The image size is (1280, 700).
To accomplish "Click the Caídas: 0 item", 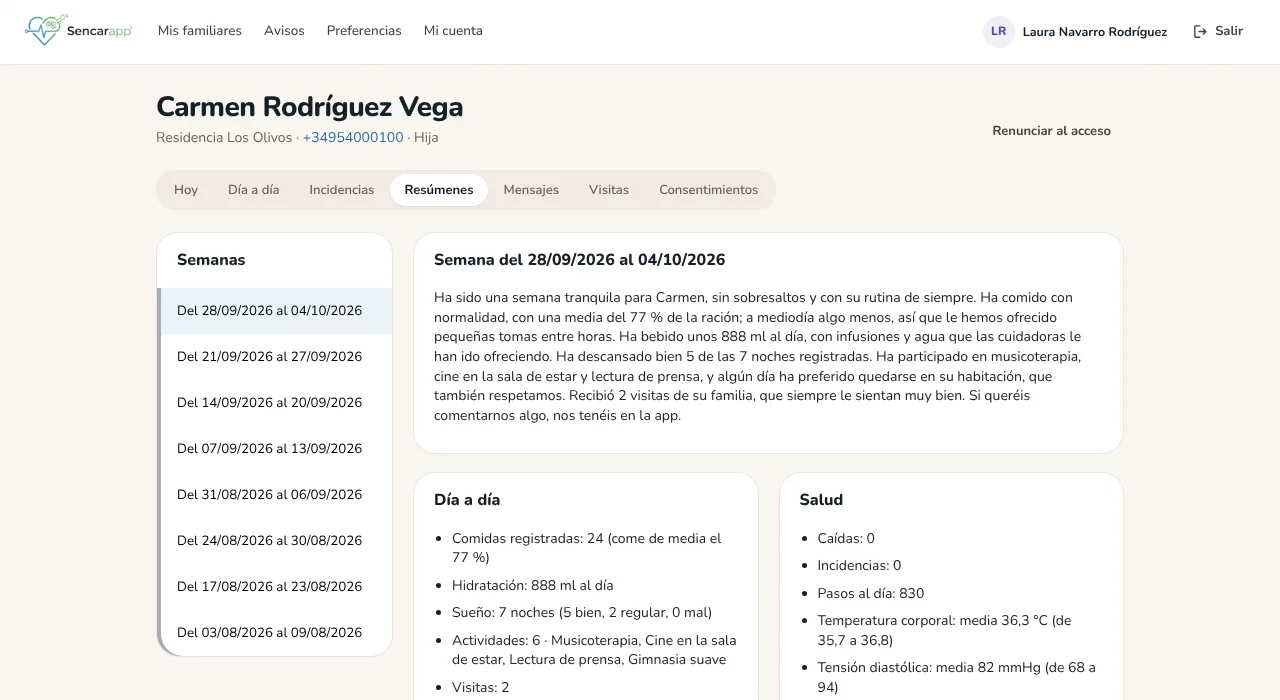I will tap(846, 539).
